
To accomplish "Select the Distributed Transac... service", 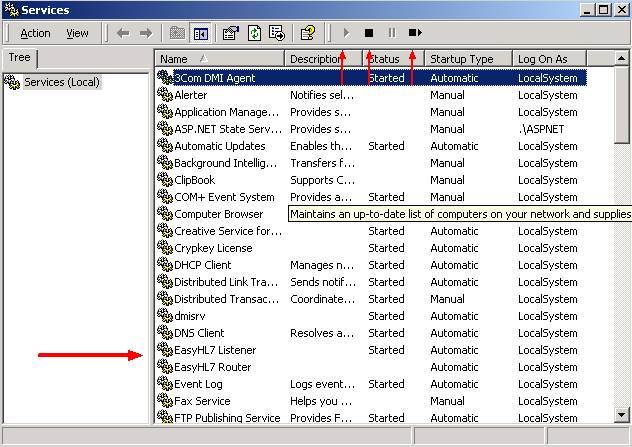I will click(371, 299).
